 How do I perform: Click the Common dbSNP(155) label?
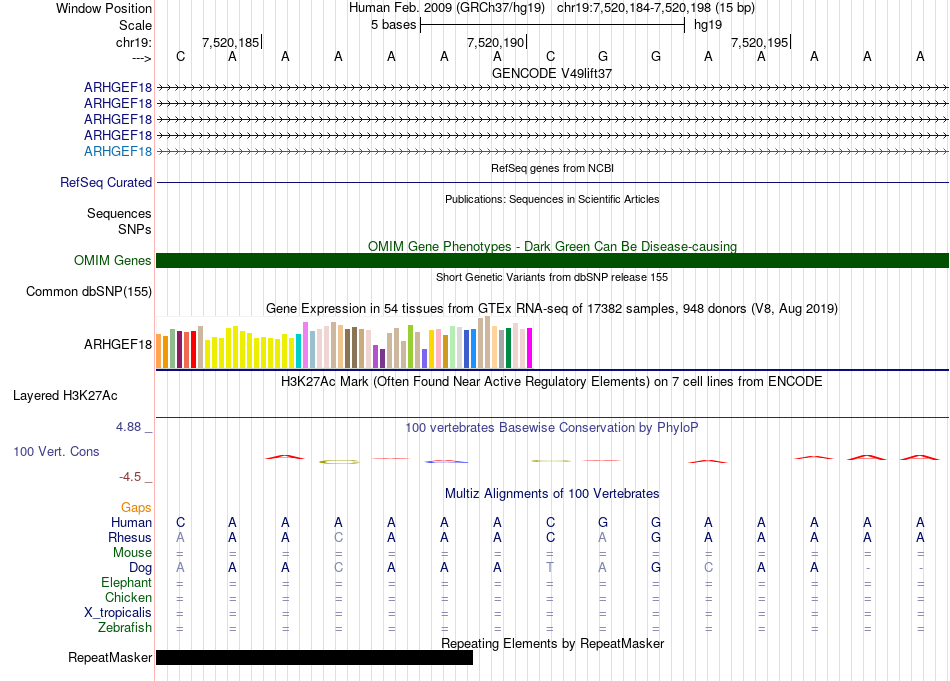tap(88, 291)
